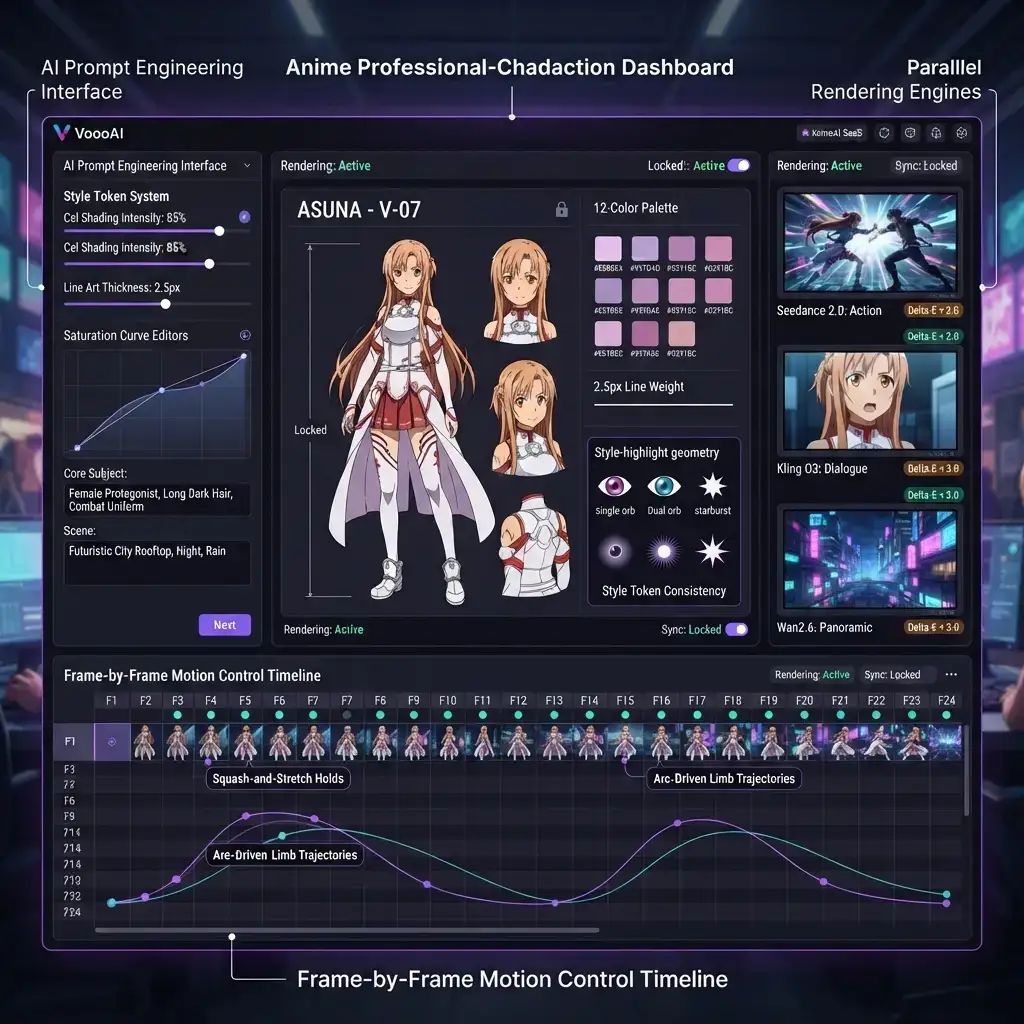Select the back-view armor torso sketch

pos(534,547)
